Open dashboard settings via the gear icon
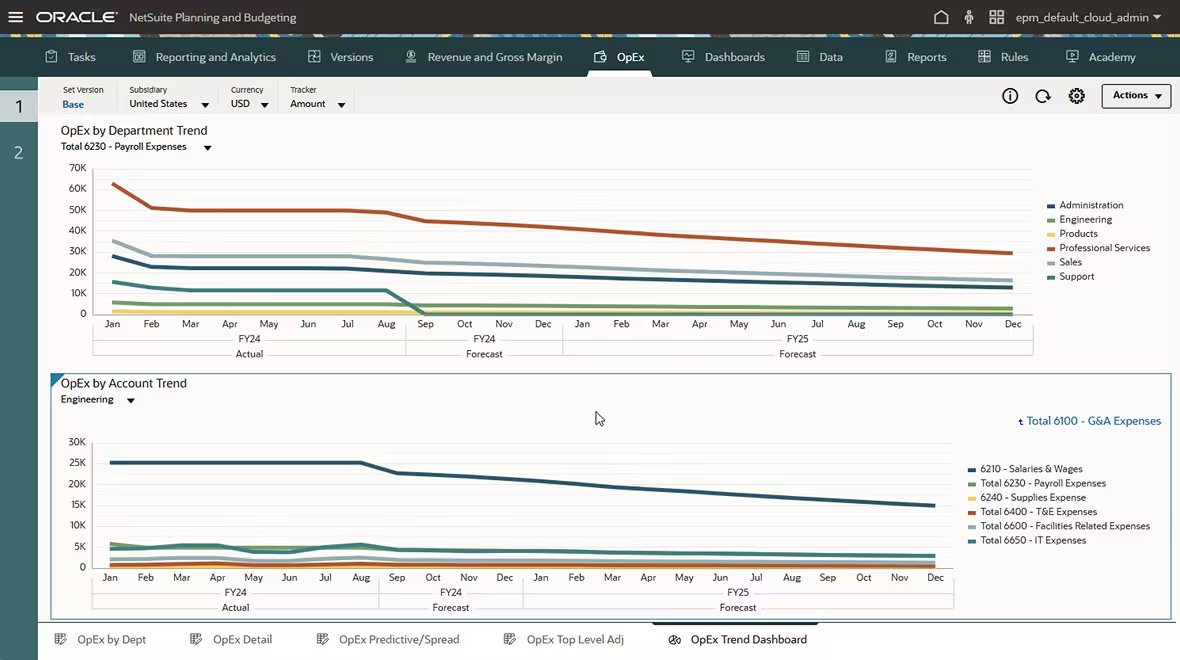This screenshot has height=660, width=1180. point(1076,95)
